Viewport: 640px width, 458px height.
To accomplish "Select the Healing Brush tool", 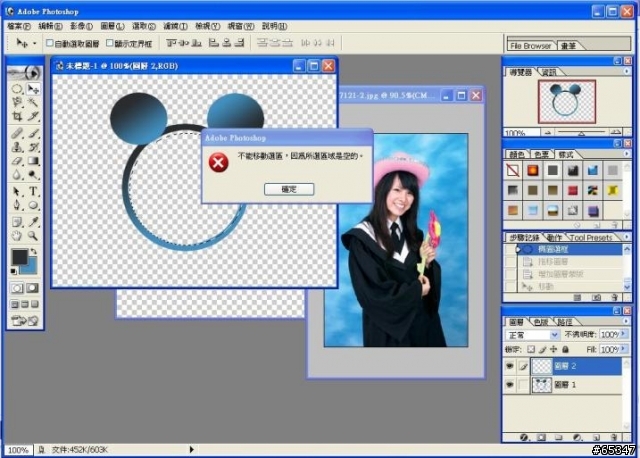I will 17,133.
